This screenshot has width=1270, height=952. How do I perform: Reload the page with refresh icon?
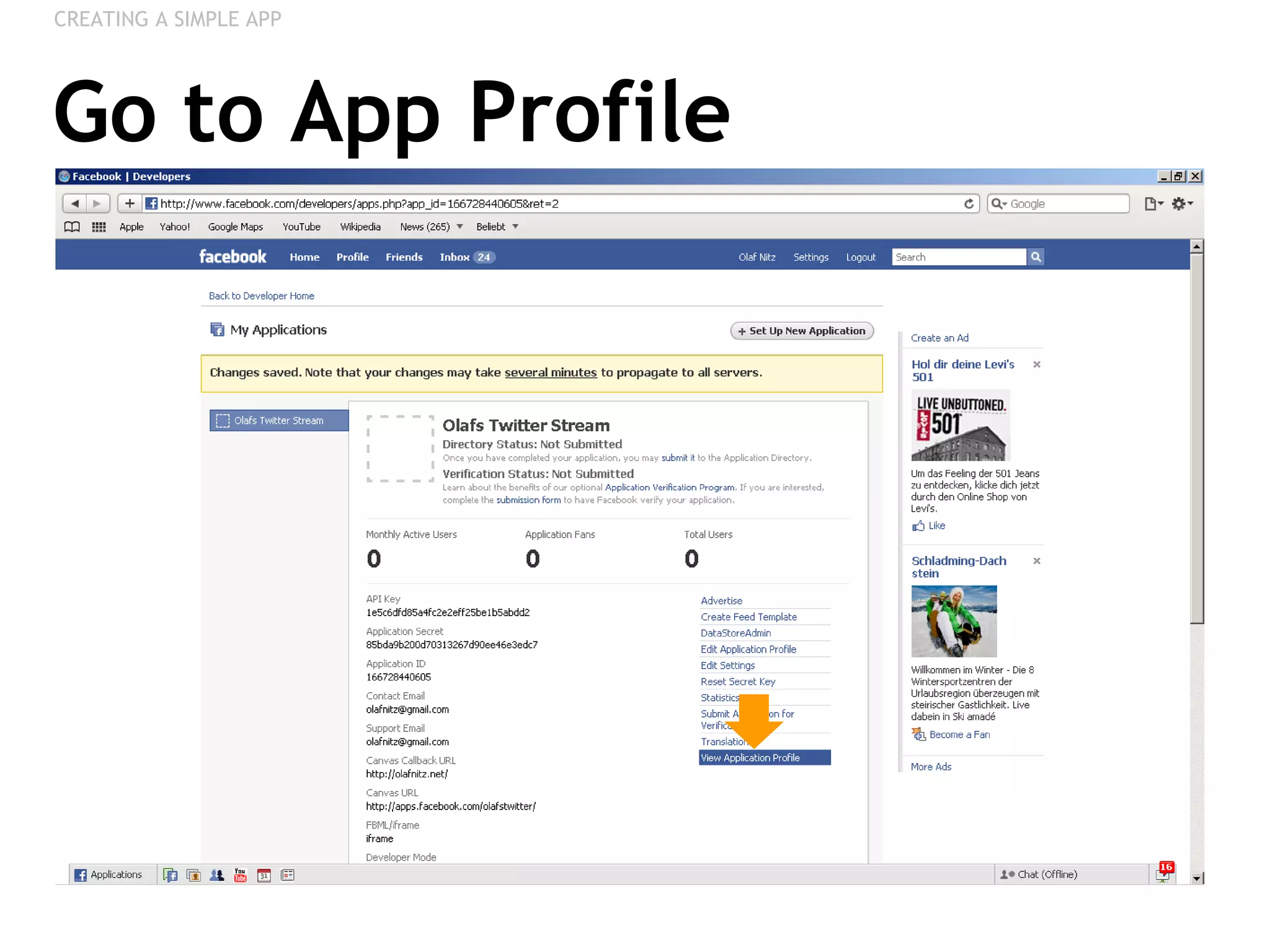pos(969,204)
